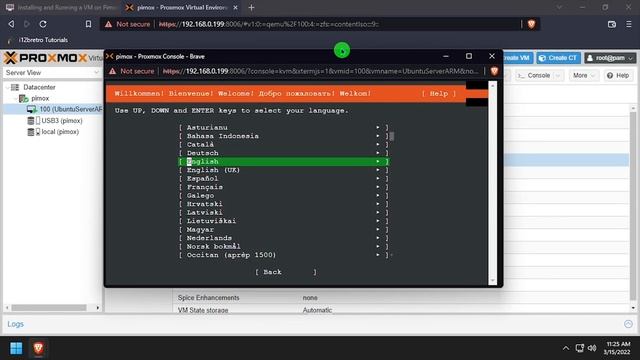
Task: Open Proxmox Help button
Action: (618, 76)
